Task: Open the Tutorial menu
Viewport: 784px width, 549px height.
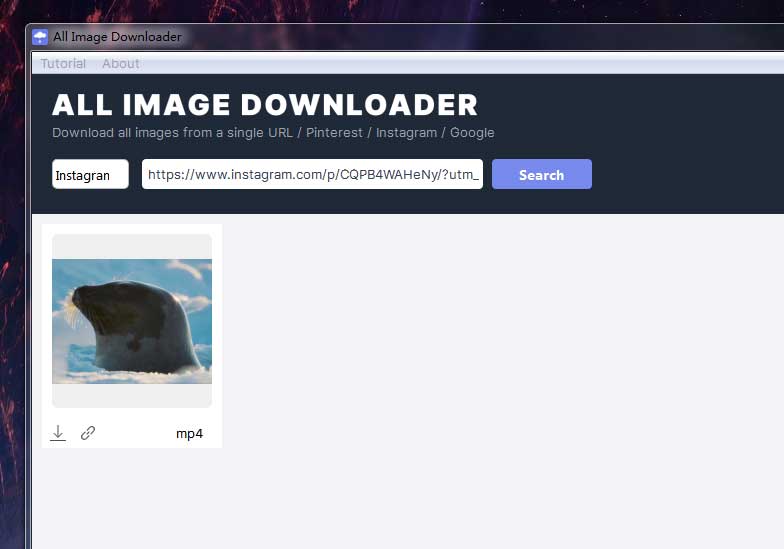Action: point(63,64)
